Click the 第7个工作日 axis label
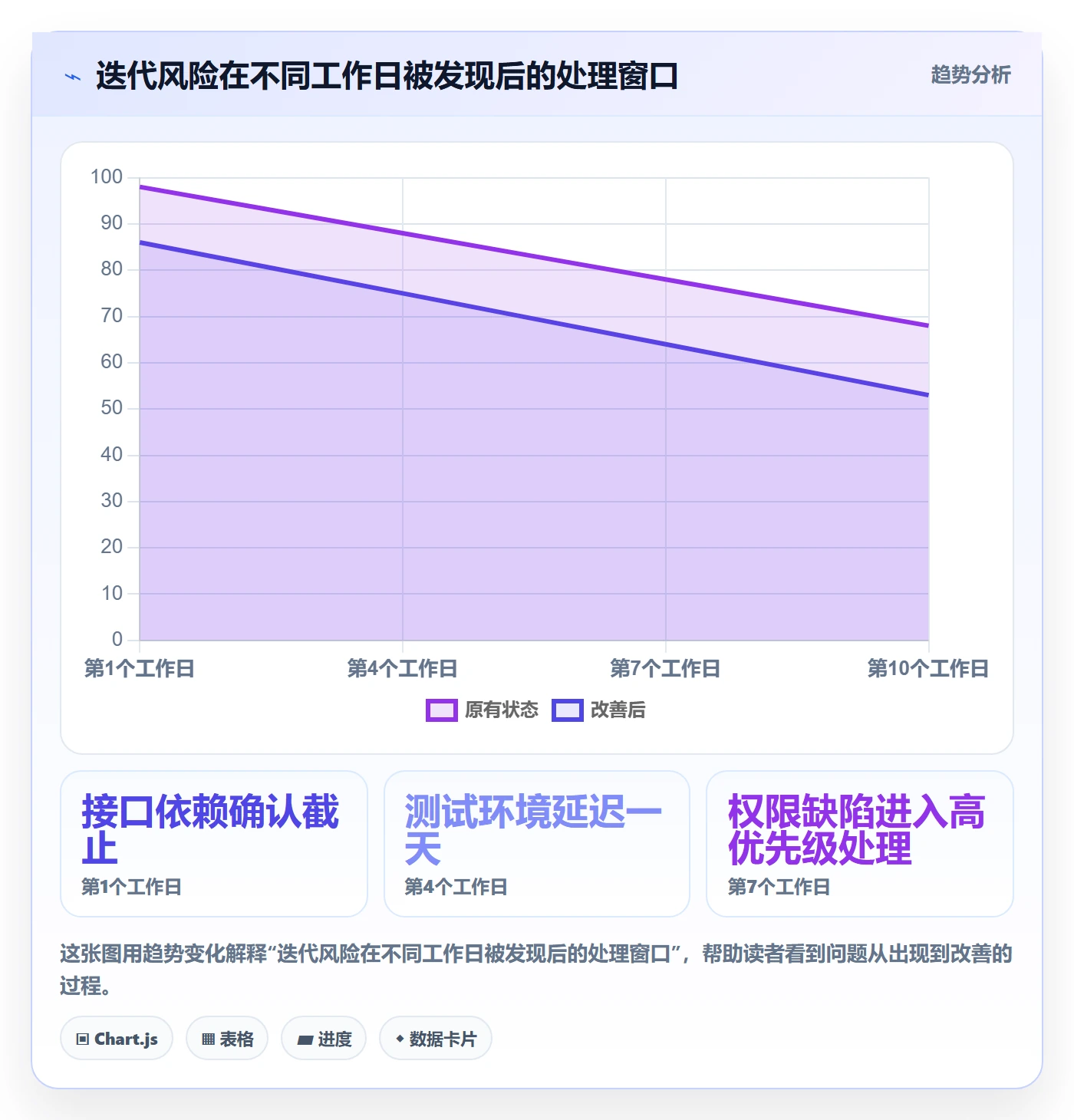The height and width of the screenshot is (1120, 1074). [x=666, y=669]
